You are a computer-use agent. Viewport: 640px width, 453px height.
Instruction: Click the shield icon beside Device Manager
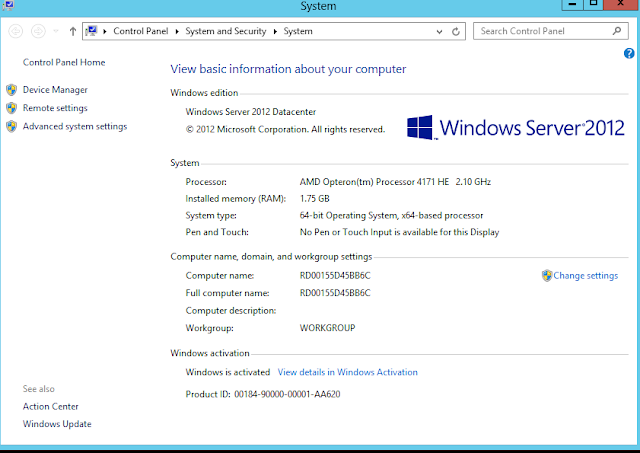coord(11,90)
